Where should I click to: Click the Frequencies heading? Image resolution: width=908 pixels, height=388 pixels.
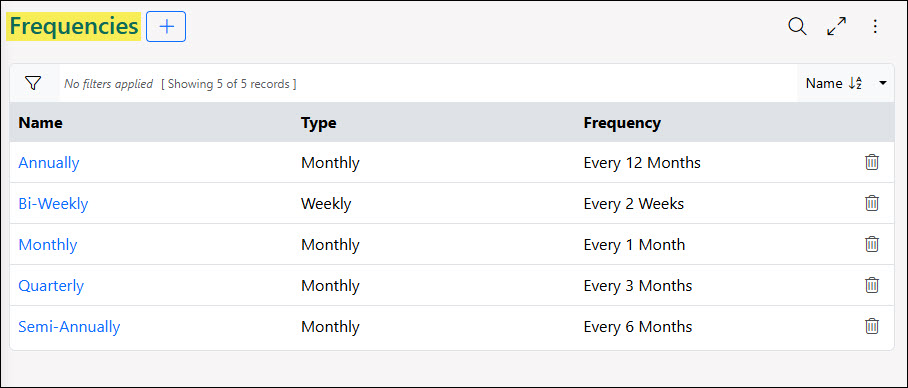(x=74, y=27)
